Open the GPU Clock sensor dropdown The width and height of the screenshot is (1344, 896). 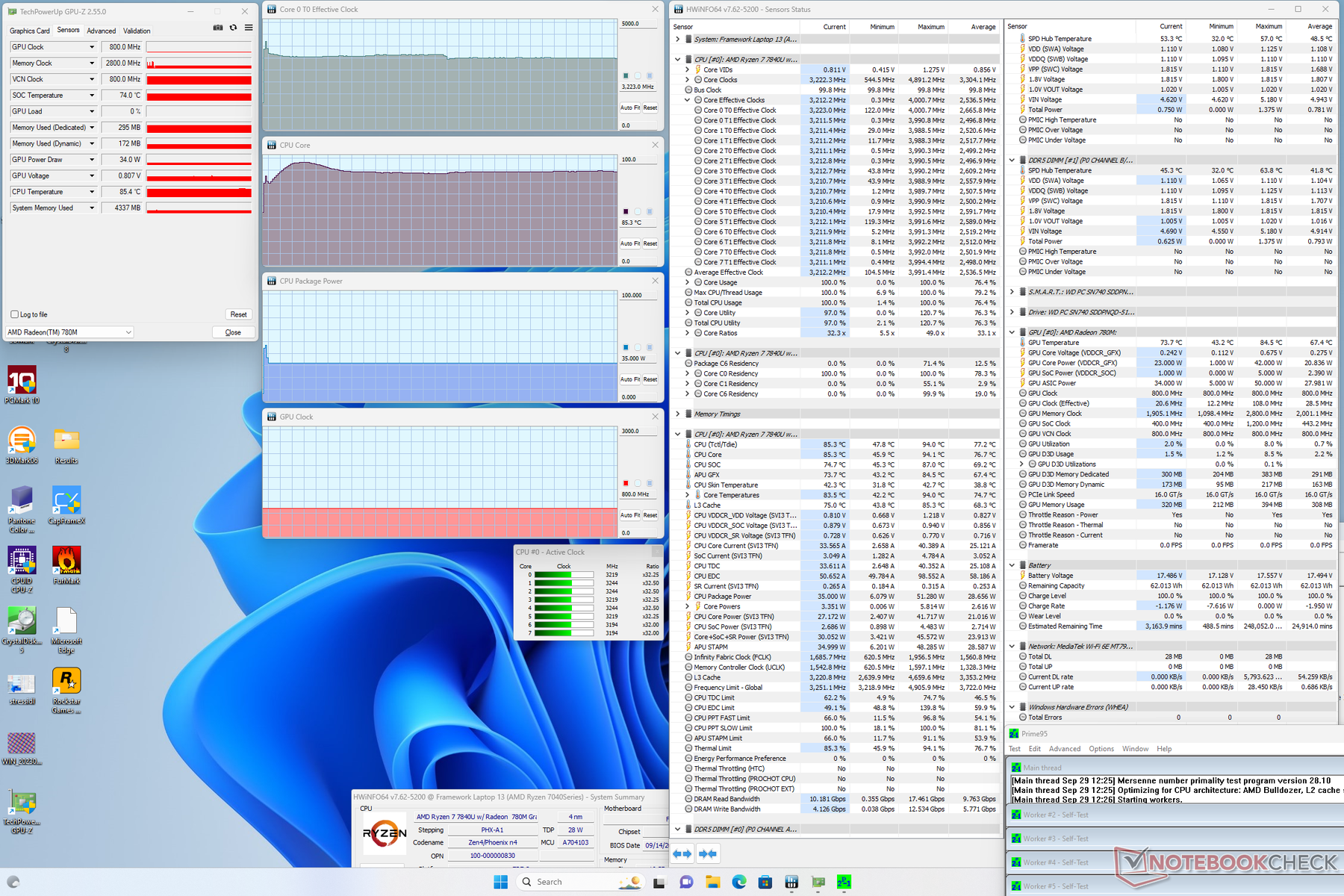(x=92, y=47)
